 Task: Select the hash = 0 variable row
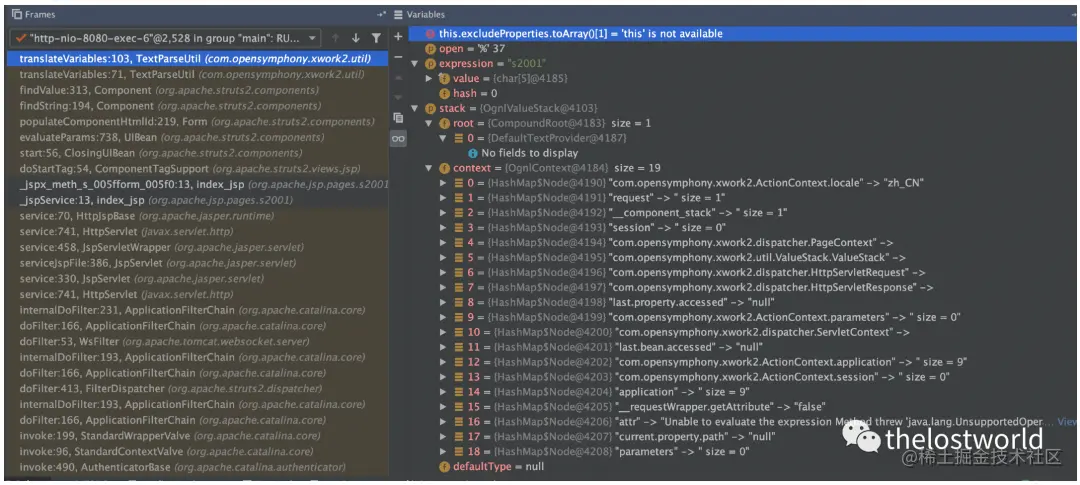[743, 93]
